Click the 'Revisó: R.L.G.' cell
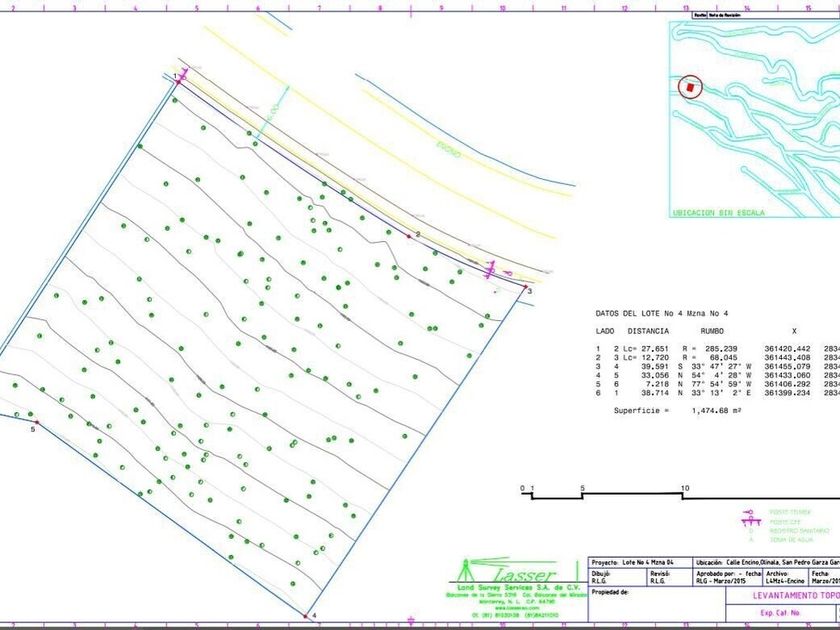Screen dimensions: 840x630 coord(670,577)
